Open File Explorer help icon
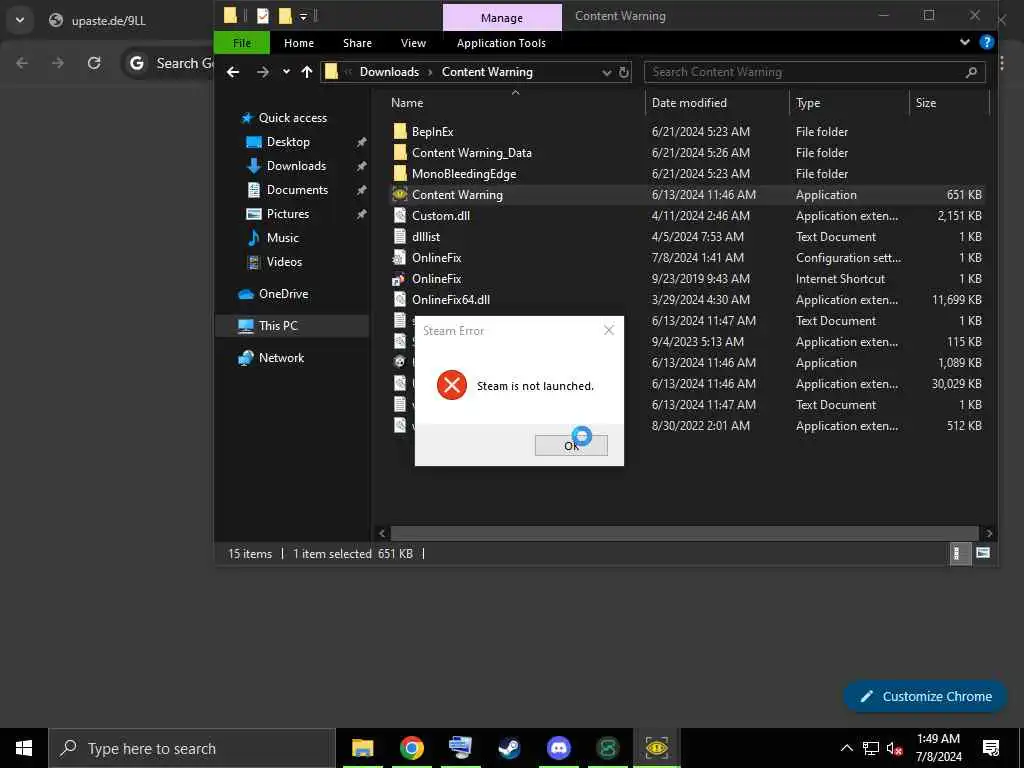 click(987, 42)
